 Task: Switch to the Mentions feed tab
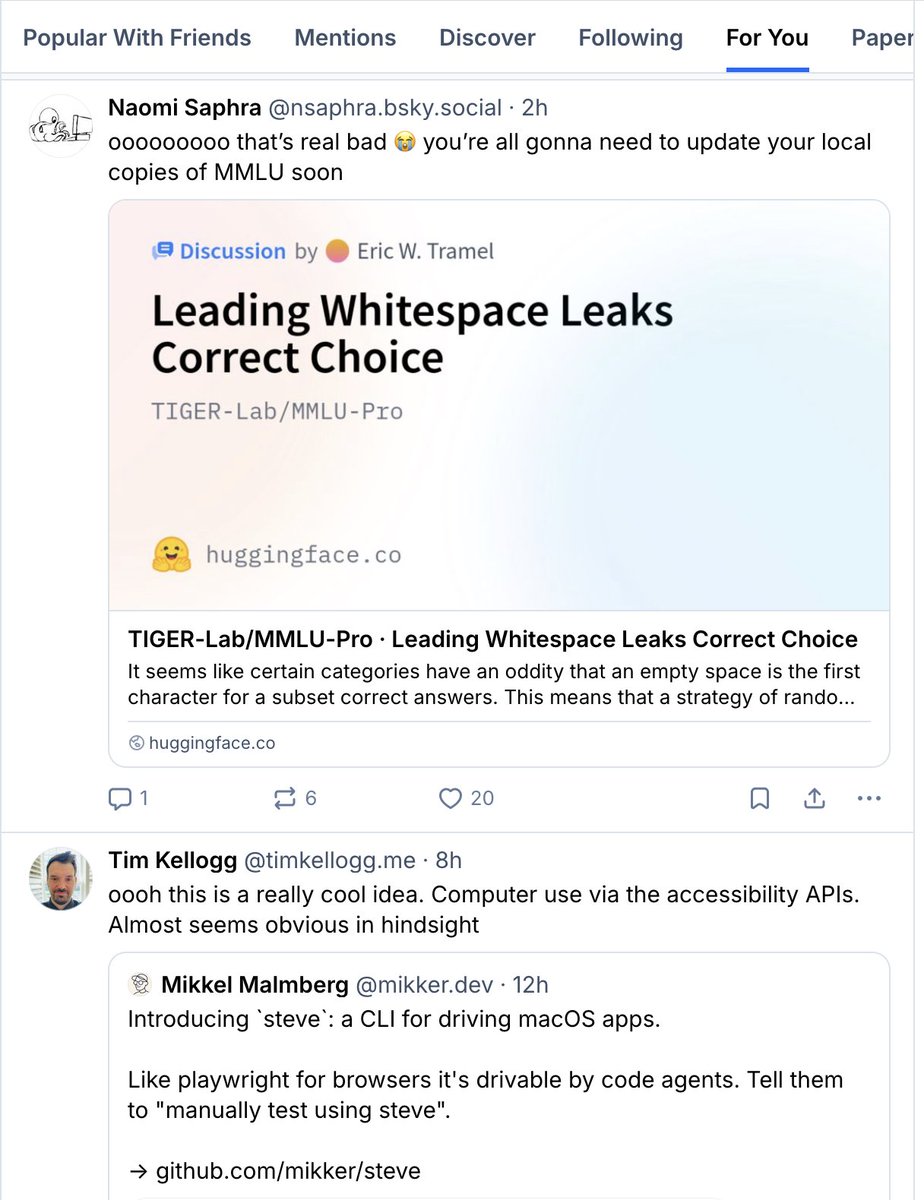[345, 38]
